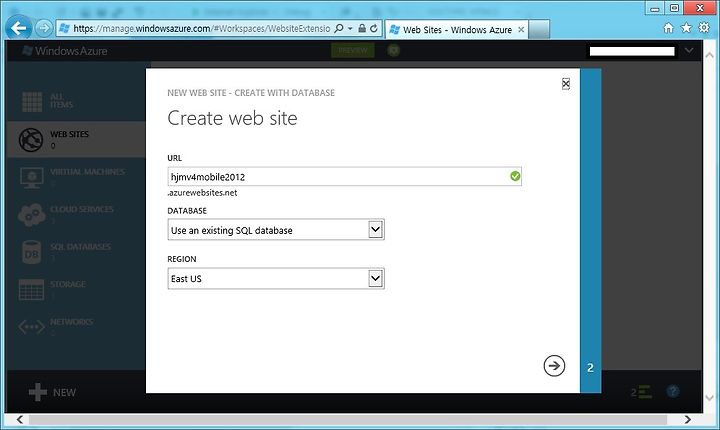Click the green PREVIEW button
720x430 pixels.
click(353, 50)
